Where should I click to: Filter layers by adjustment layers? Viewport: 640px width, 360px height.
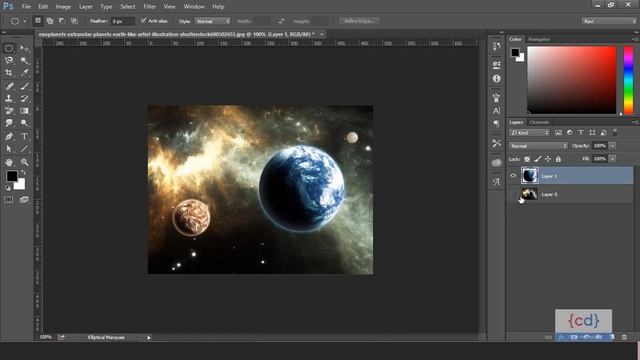click(x=569, y=133)
